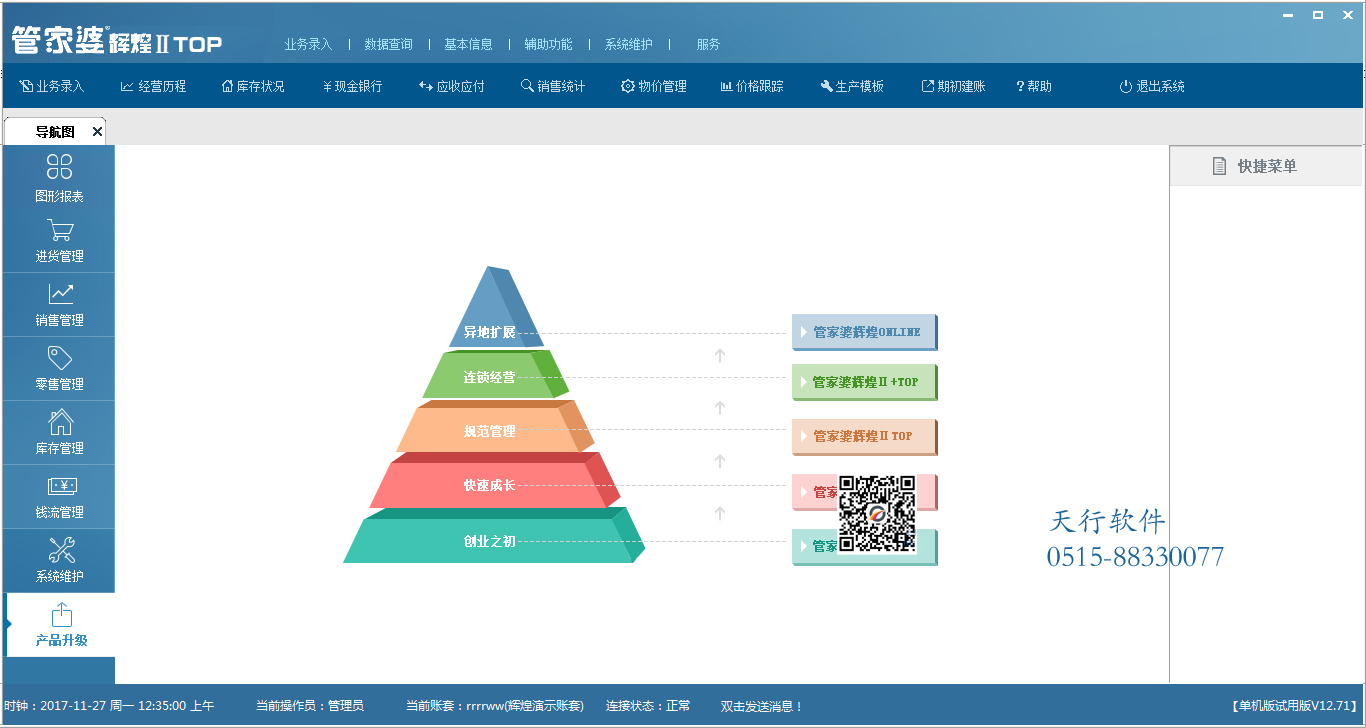Click 单机版试用版V12.71 version label
This screenshot has height=728, width=1366.
point(1294,706)
